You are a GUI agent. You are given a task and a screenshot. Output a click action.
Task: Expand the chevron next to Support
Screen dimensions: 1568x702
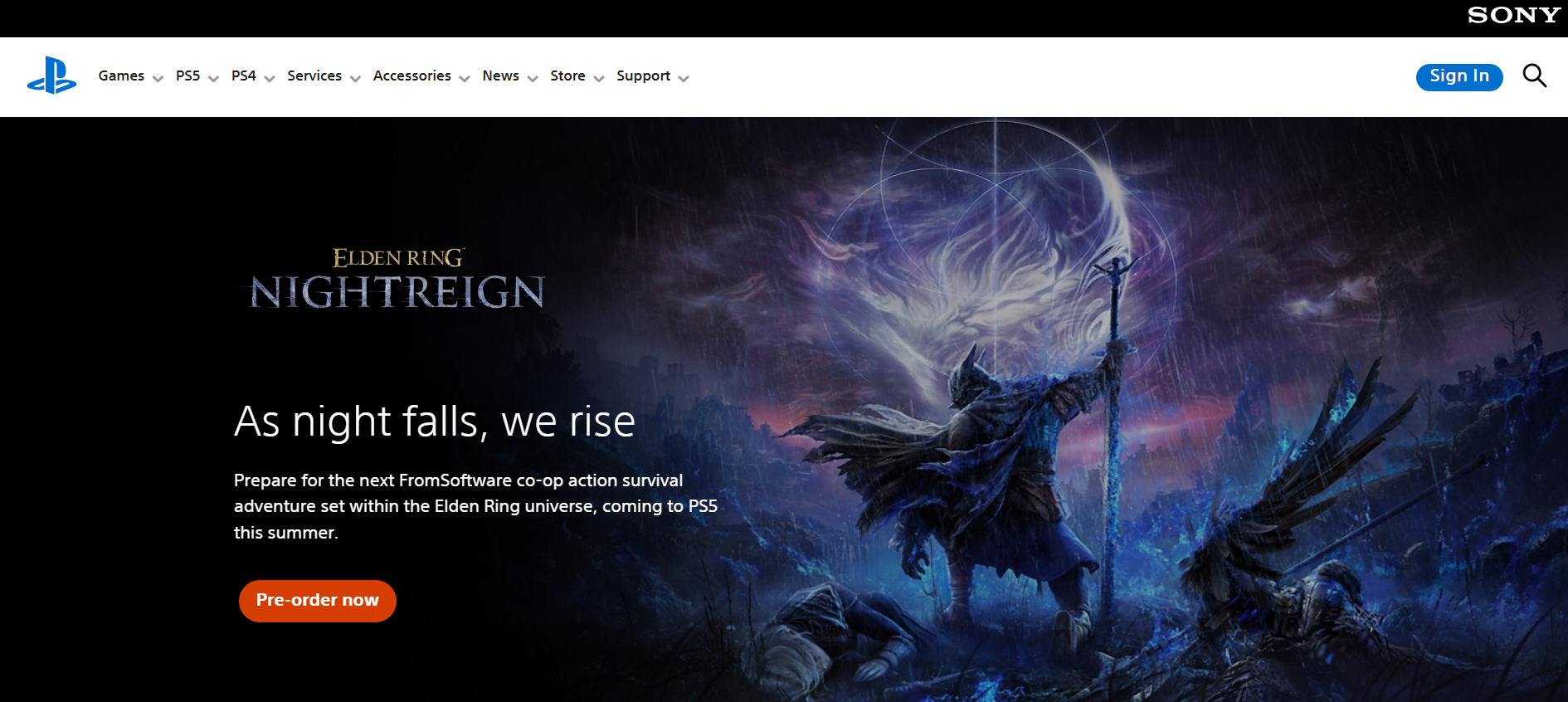coord(684,79)
